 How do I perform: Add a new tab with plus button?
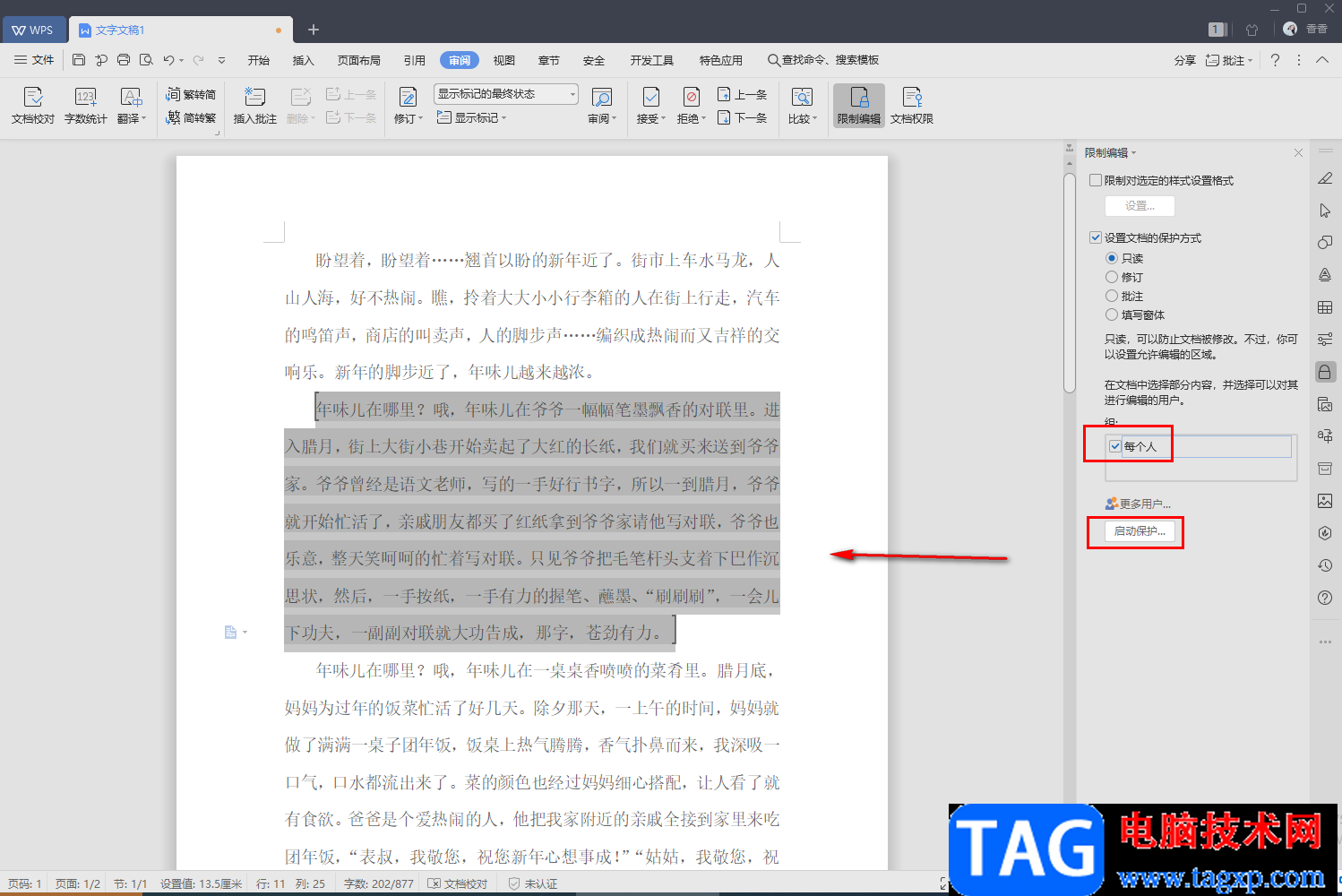tap(314, 30)
